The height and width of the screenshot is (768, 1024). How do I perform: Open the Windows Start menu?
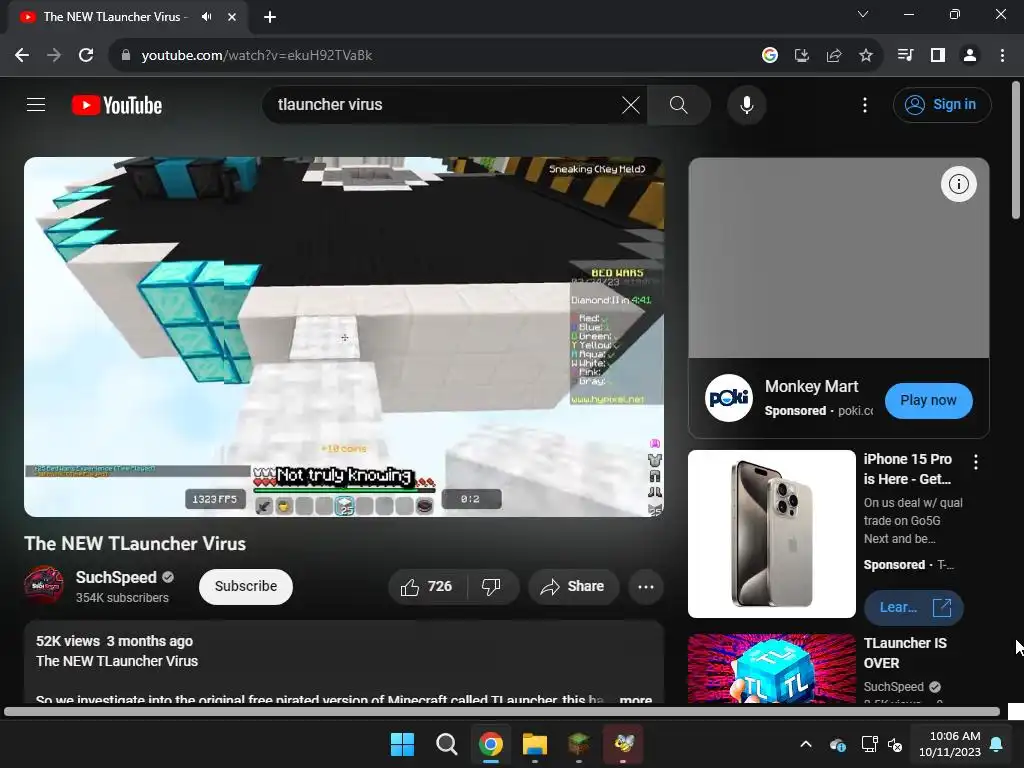[402, 744]
